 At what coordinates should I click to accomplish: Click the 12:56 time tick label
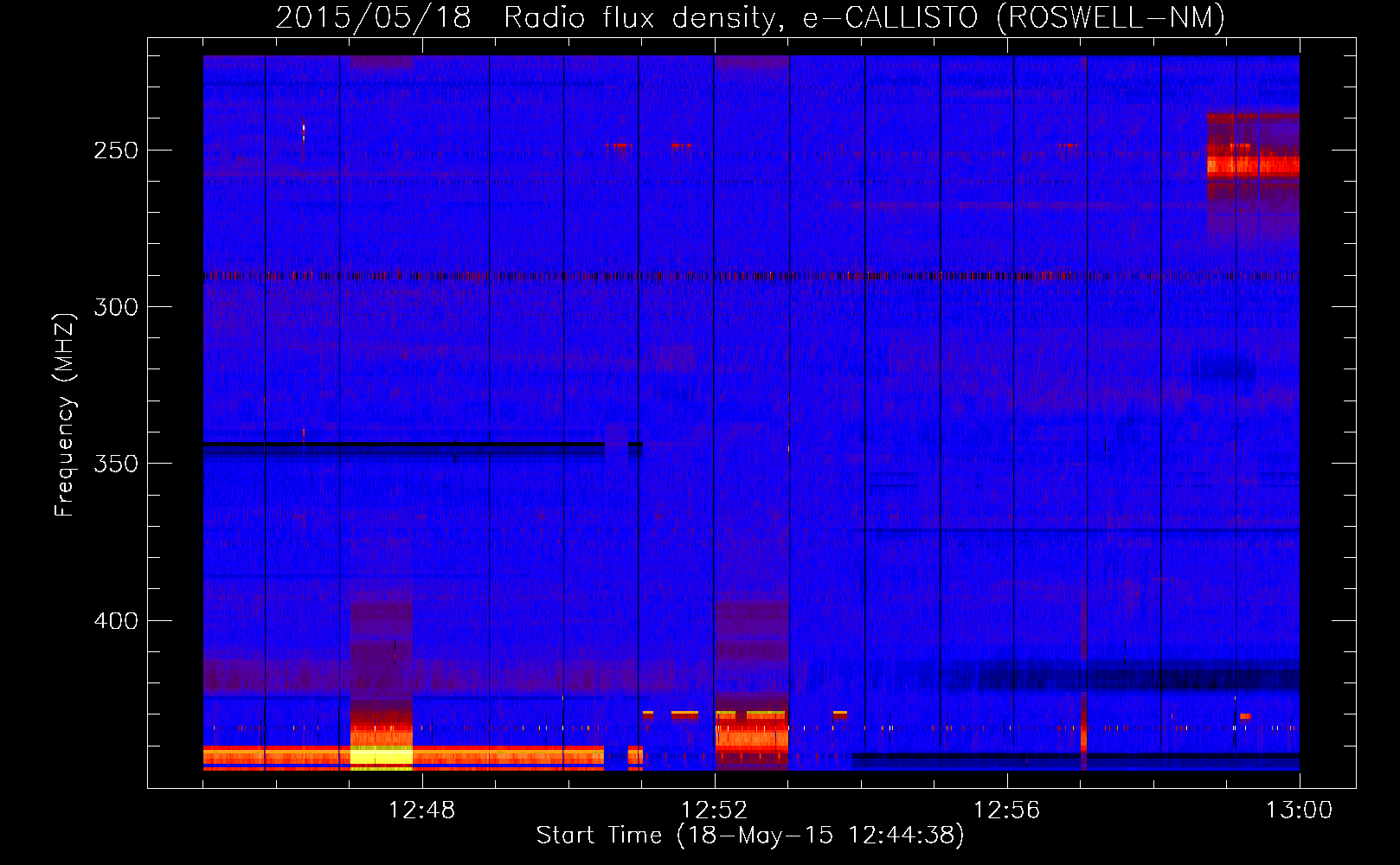coord(1006,811)
